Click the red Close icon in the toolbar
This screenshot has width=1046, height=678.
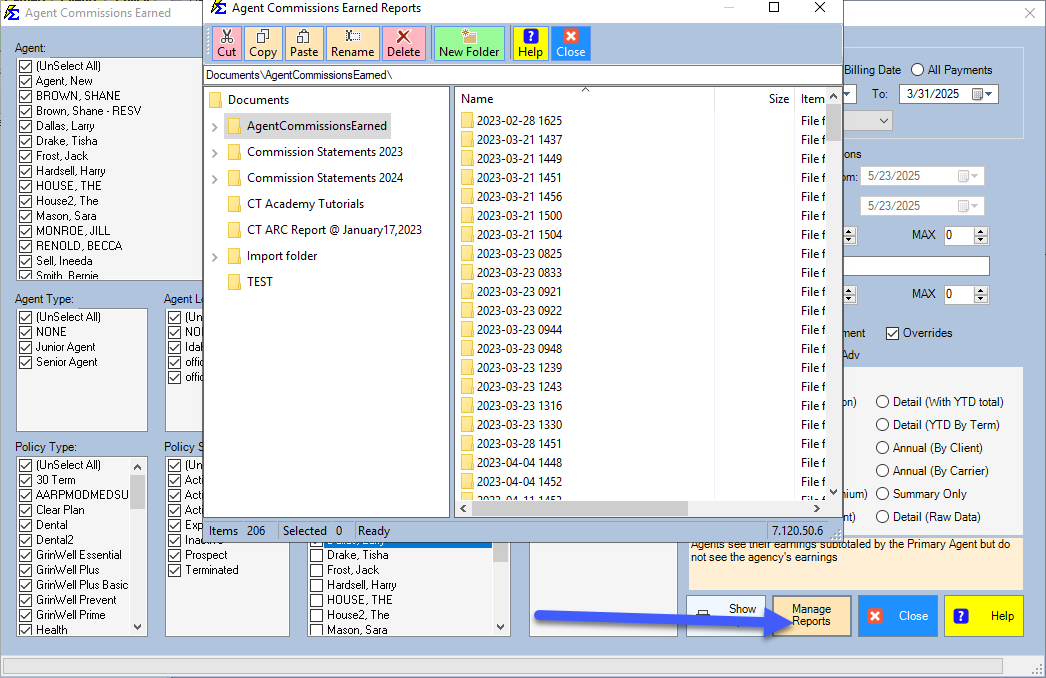[570, 43]
